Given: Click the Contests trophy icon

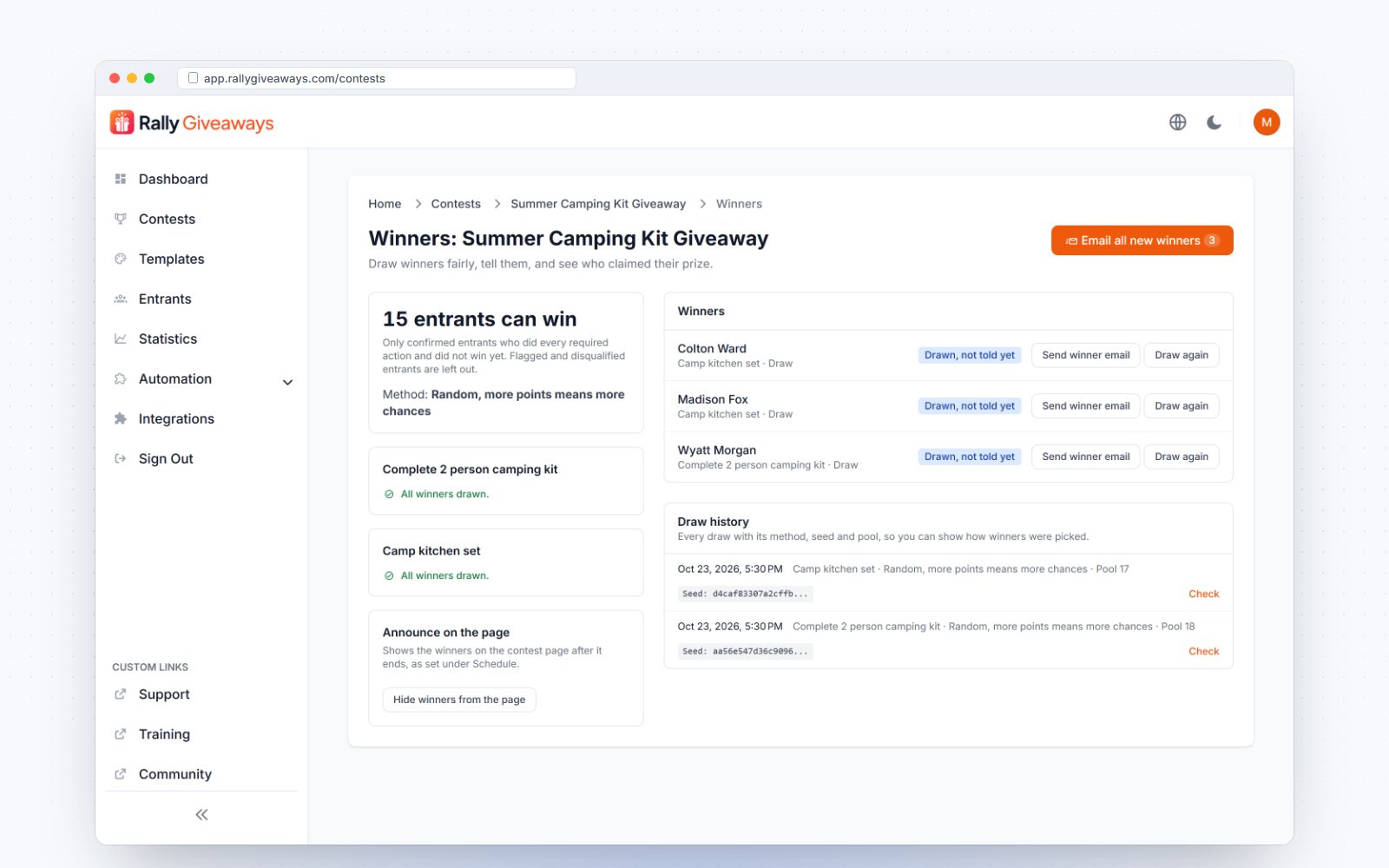Looking at the screenshot, I should (x=121, y=219).
